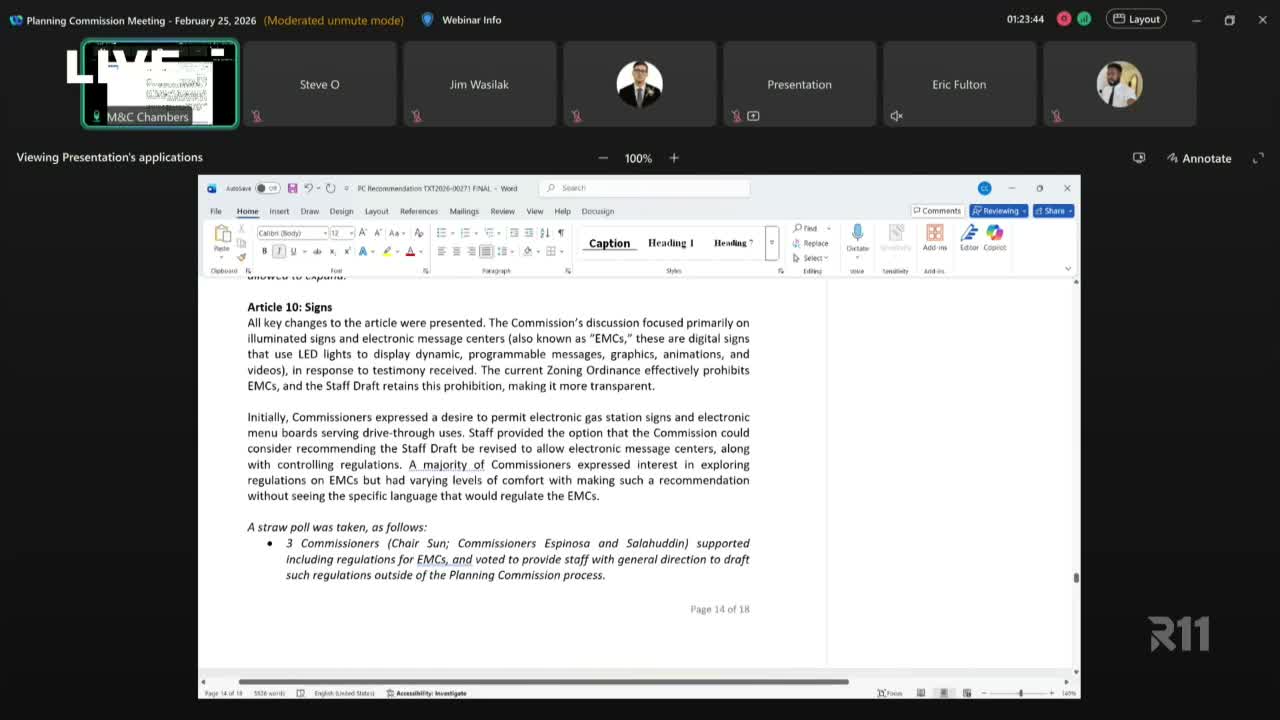Open the Add-ins icon in the ribbon
Screen dimensions: 1280x720
click(934, 234)
